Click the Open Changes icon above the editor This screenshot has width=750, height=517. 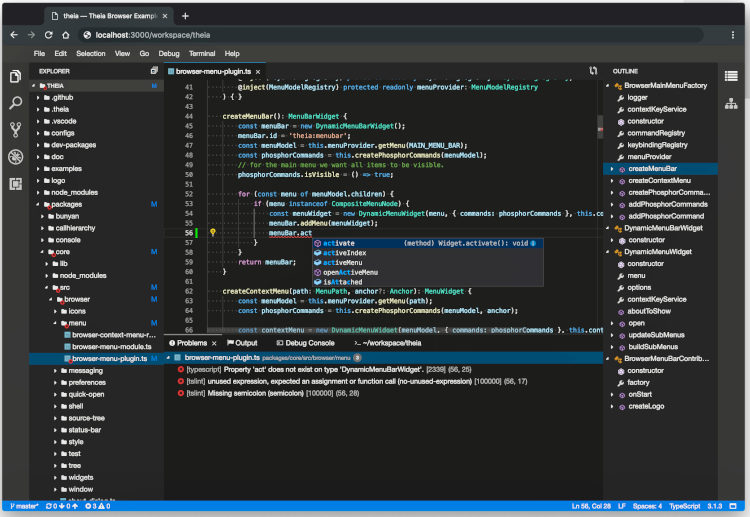(x=593, y=71)
